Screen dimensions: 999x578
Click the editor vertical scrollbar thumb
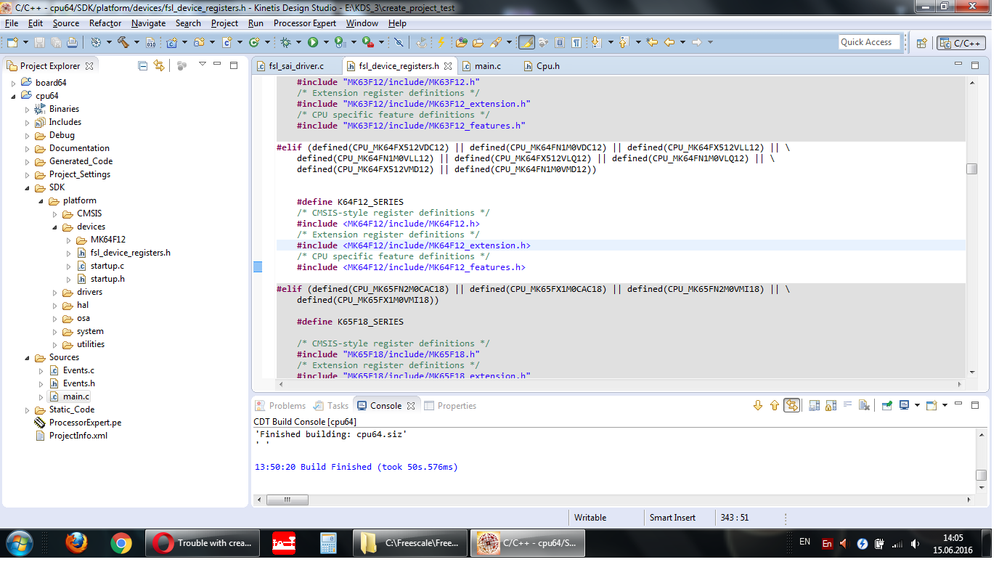point(972,169)
